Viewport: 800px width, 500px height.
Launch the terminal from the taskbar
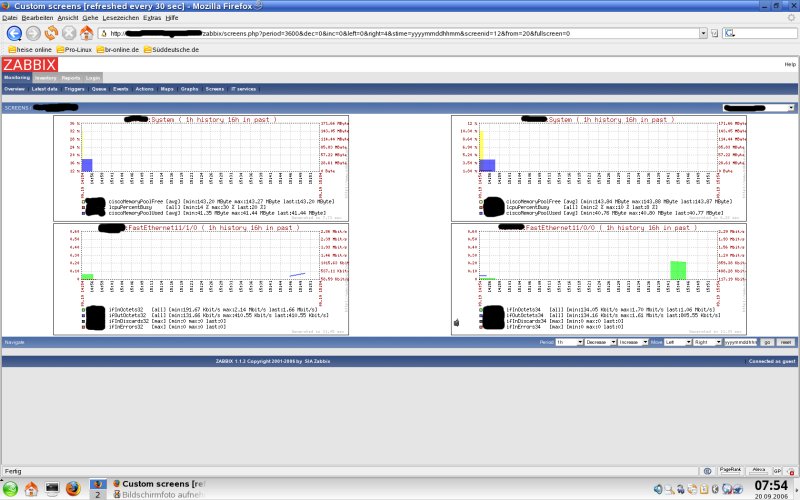pos(52,489)
